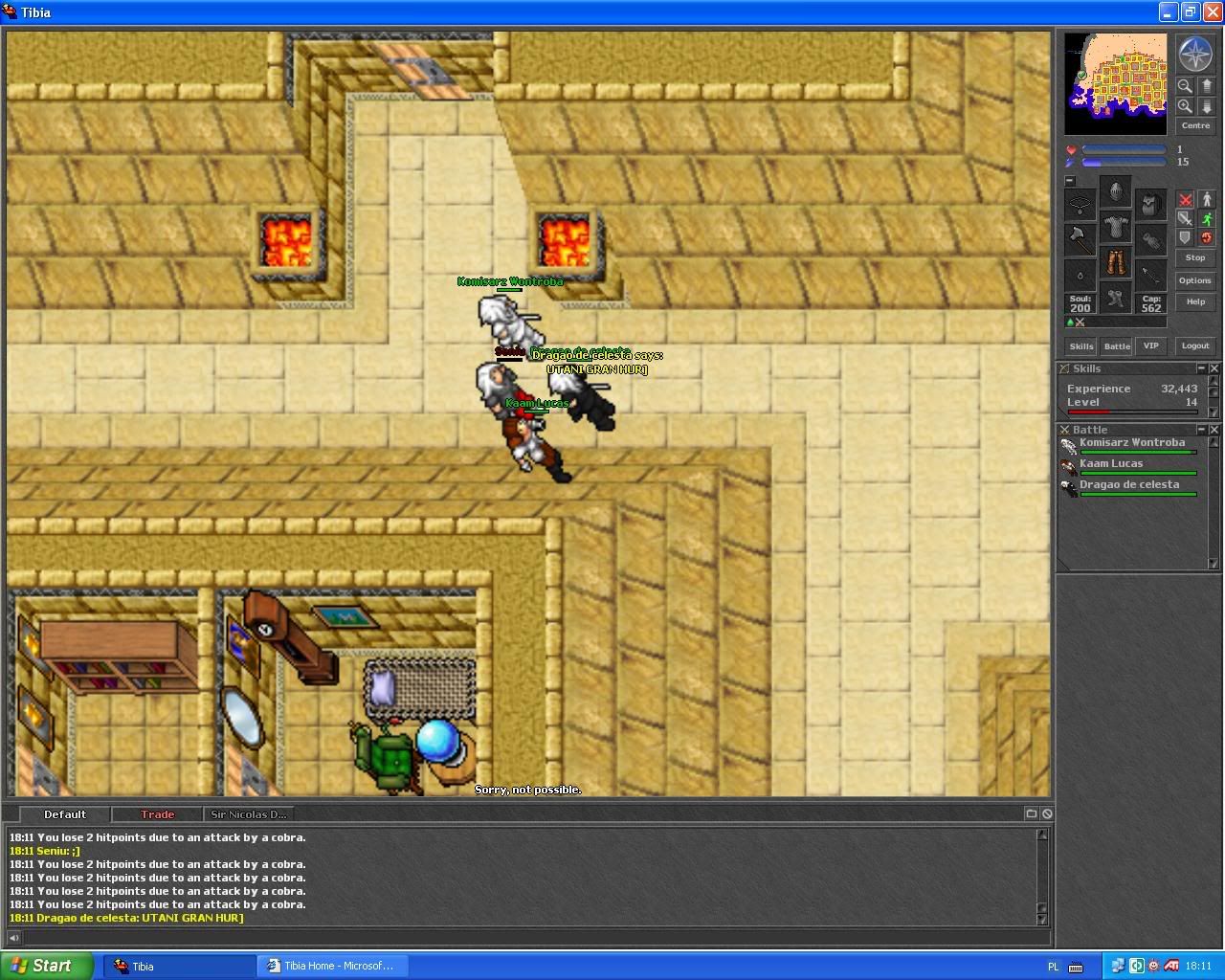Switch to Tibia taskbar button
Viewport: 1225px width, 980px height.
pos(179,966)
